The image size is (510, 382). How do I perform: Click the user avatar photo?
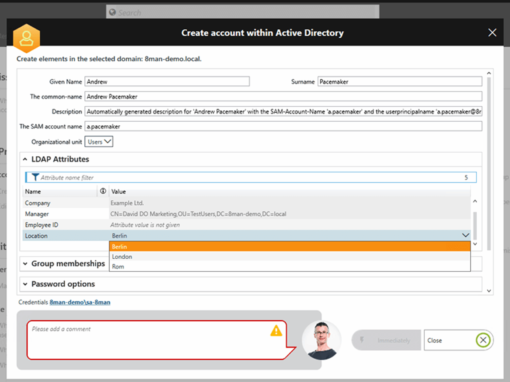tap(322, 340)
